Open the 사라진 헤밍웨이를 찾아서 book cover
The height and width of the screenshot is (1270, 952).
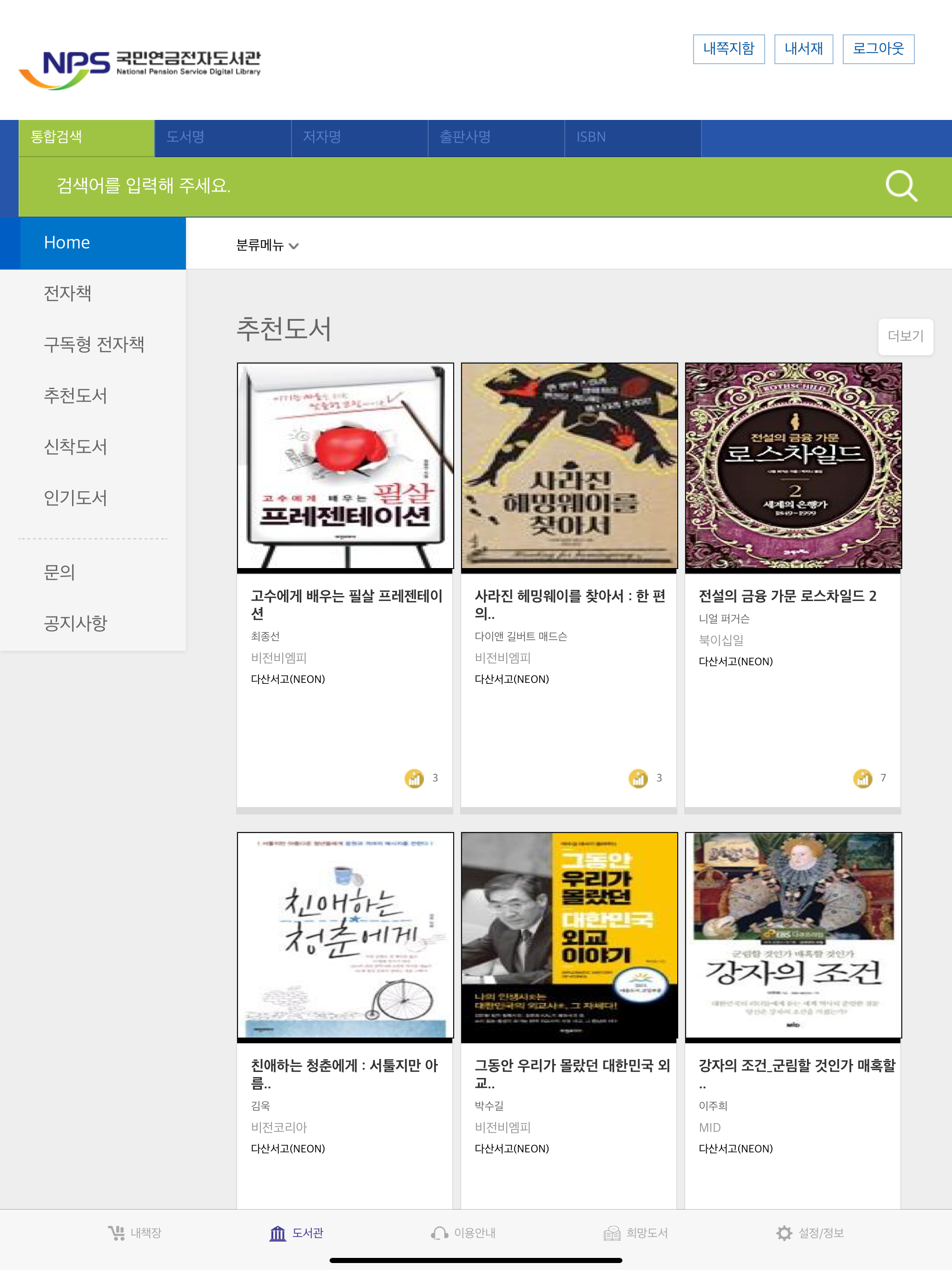pos(569,466)
